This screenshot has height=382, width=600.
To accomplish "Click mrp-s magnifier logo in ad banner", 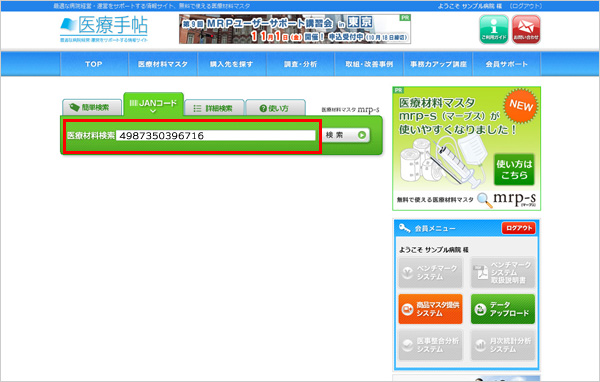I will 507,199.
